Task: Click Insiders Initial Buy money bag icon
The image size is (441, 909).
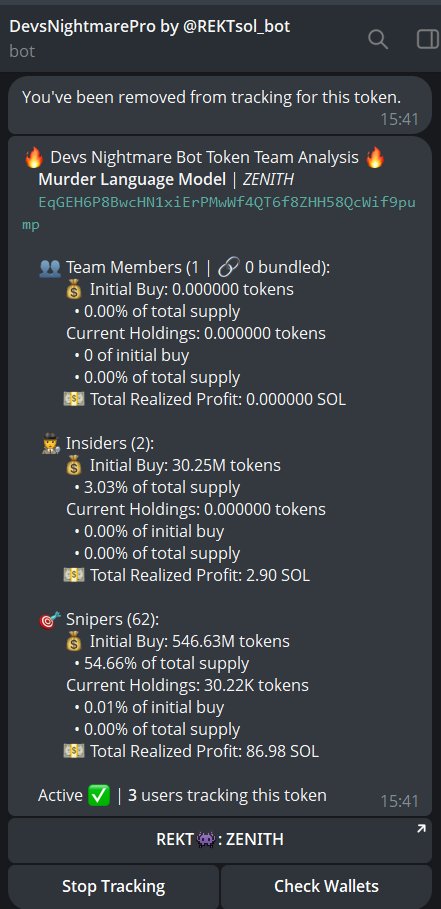Action: pos(74,466)
